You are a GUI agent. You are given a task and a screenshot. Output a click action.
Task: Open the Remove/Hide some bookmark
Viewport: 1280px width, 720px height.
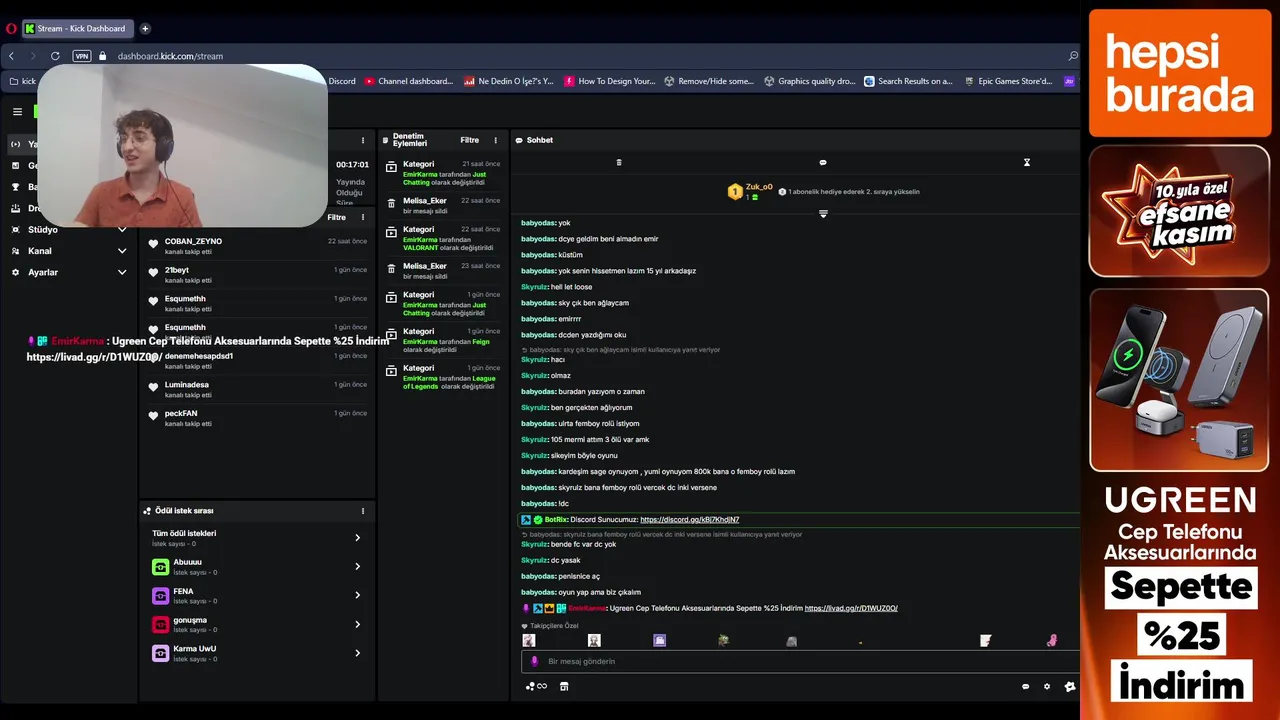(709, 81)
